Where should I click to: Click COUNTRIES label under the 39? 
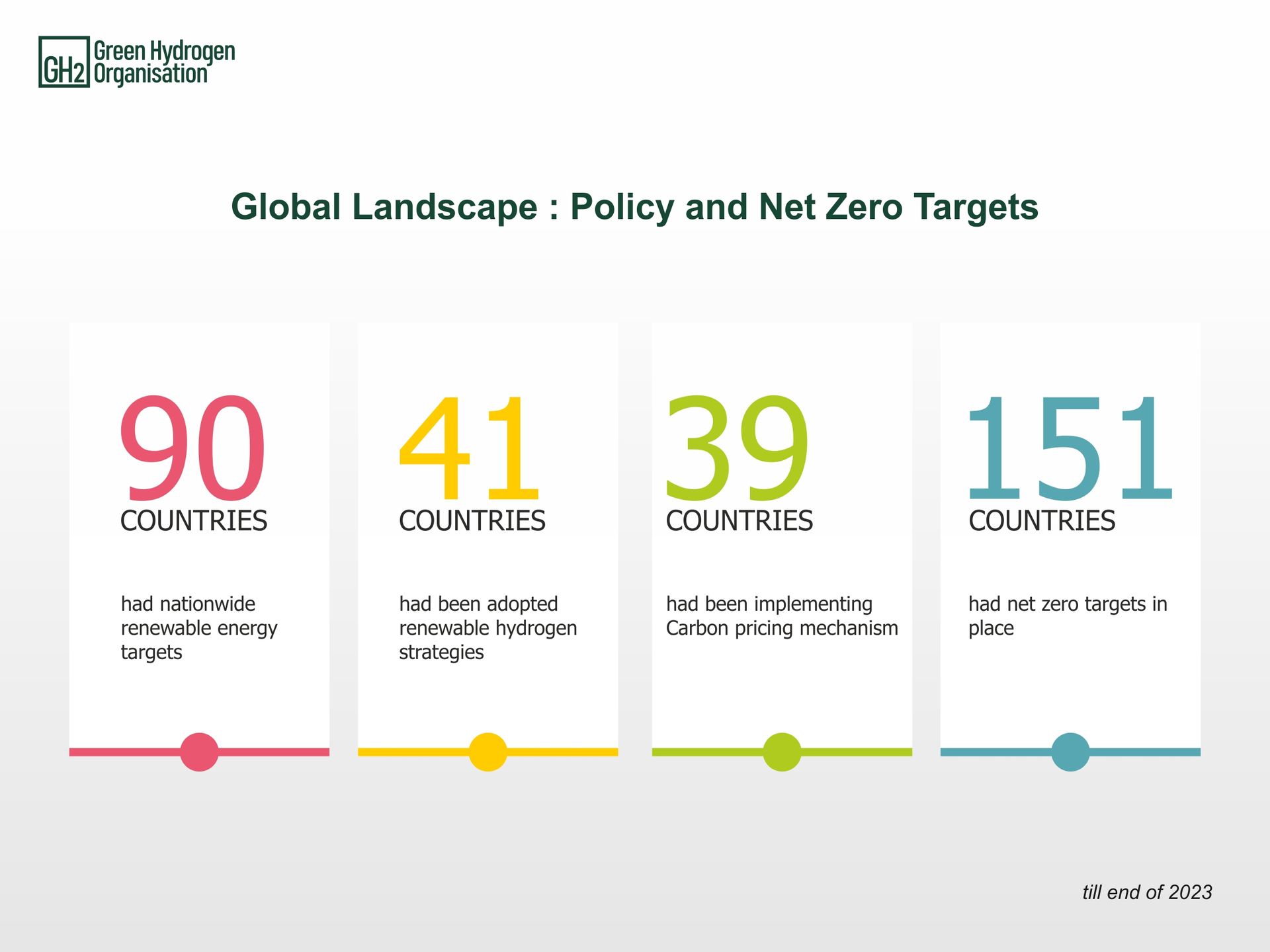[x=740, y=521]
